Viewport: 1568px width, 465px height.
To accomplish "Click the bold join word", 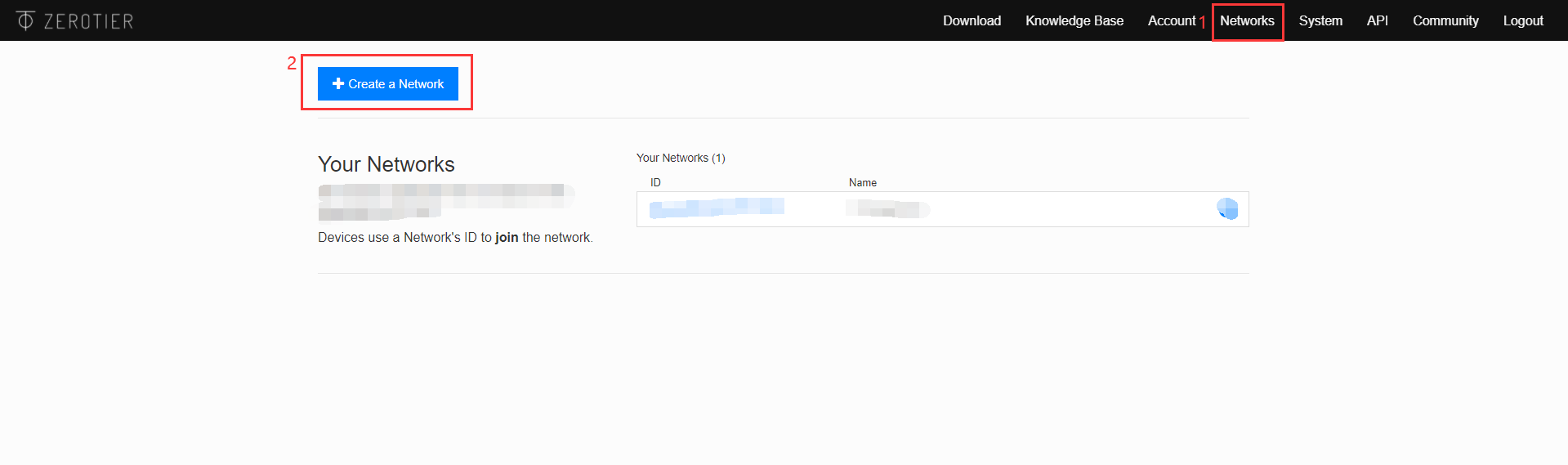I will point(507,237).
